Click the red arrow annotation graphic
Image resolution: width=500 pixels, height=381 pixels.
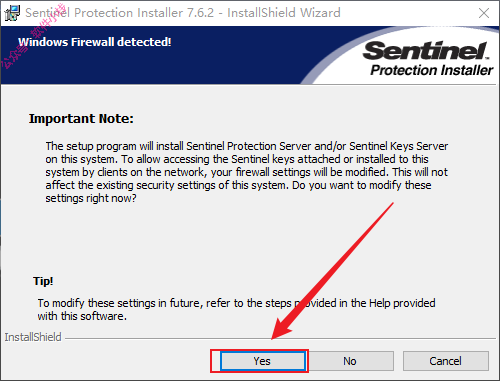[330, 273]
